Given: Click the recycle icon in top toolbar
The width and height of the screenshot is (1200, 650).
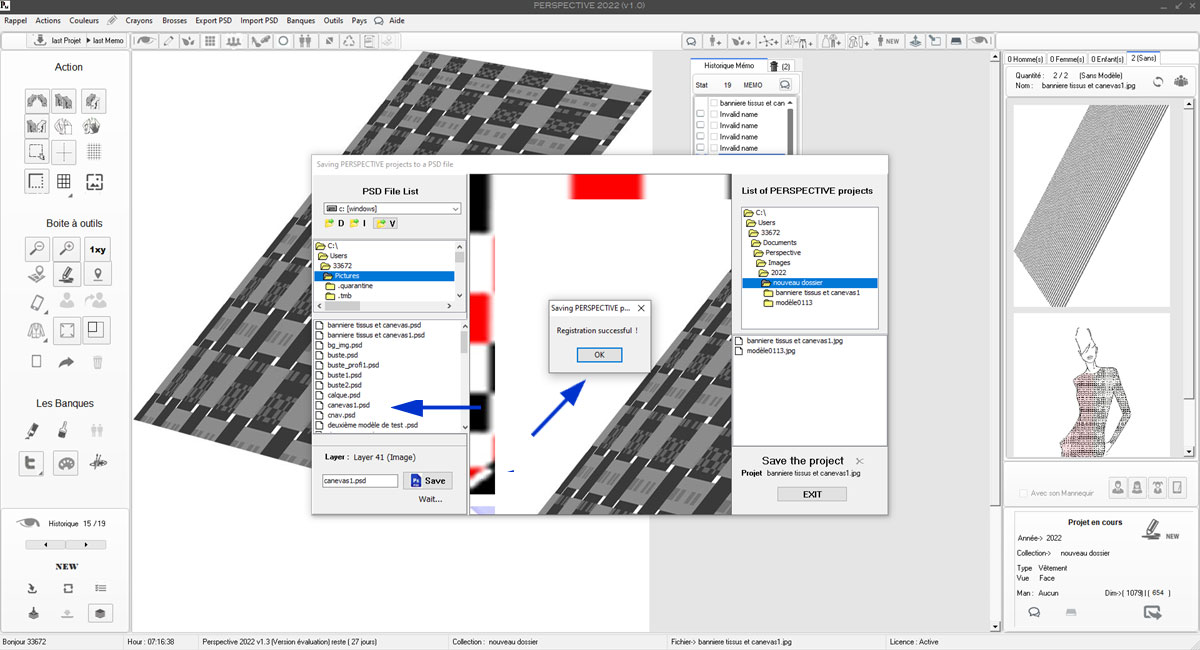Looking at the screenshot, I should tap(348, 41).
